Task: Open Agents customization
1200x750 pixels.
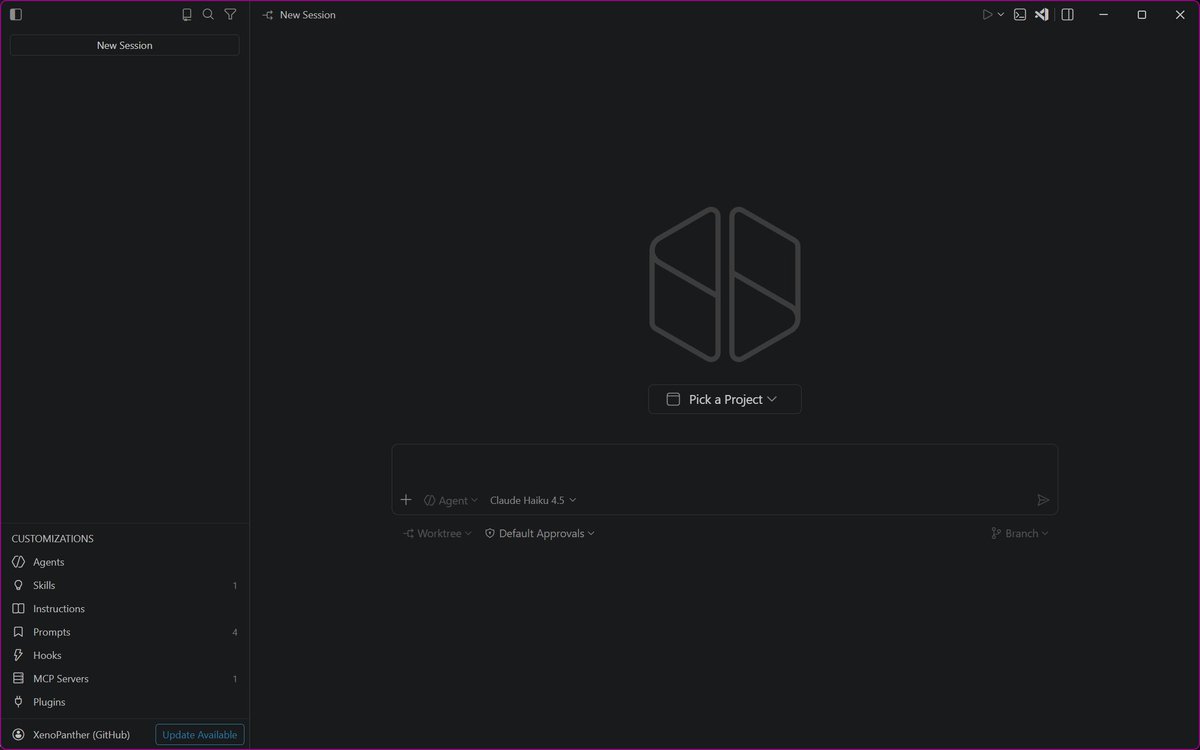Action: click(125, 562)
